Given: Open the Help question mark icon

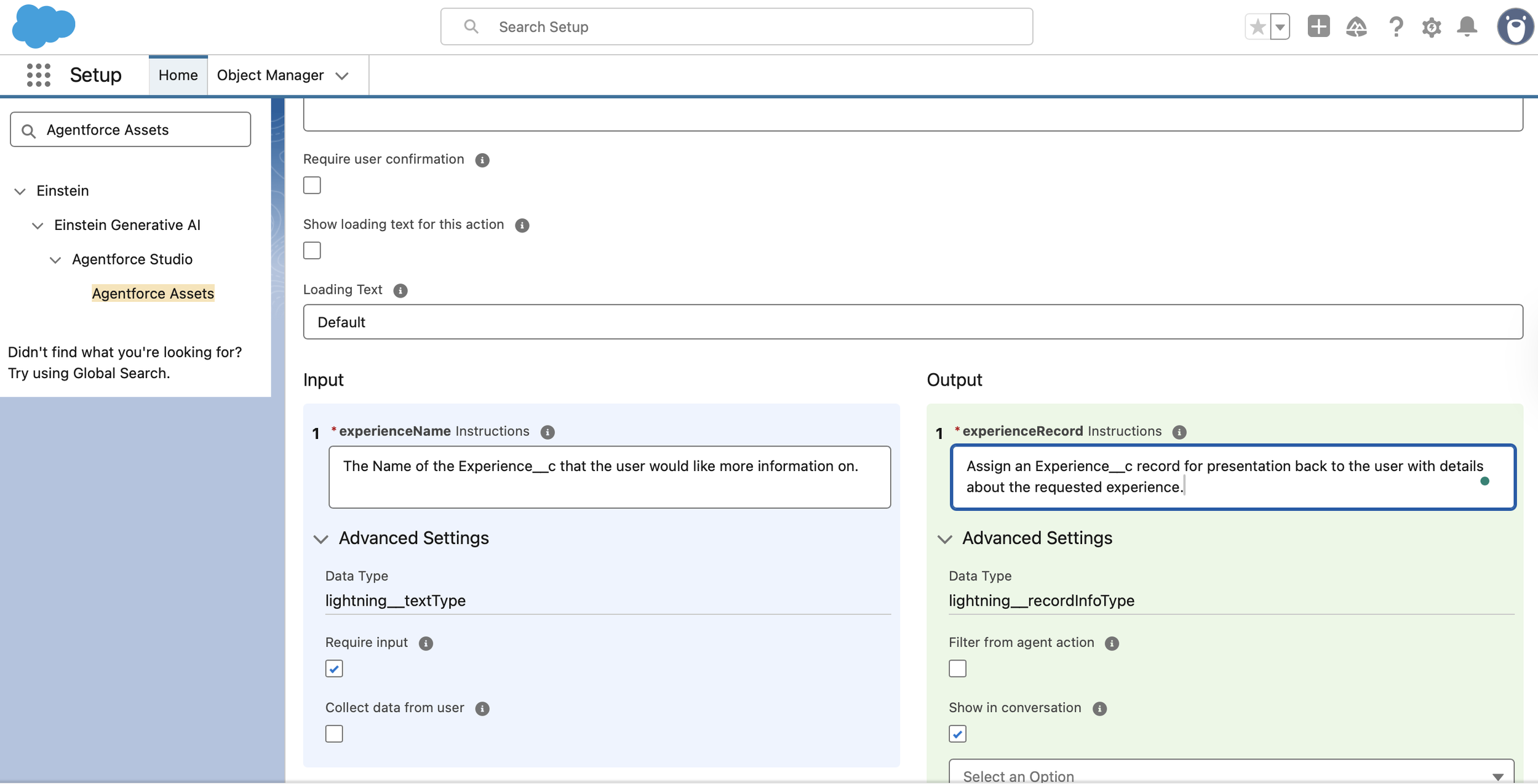Looking at the screenshot, I should click(x=1395, y=26).
